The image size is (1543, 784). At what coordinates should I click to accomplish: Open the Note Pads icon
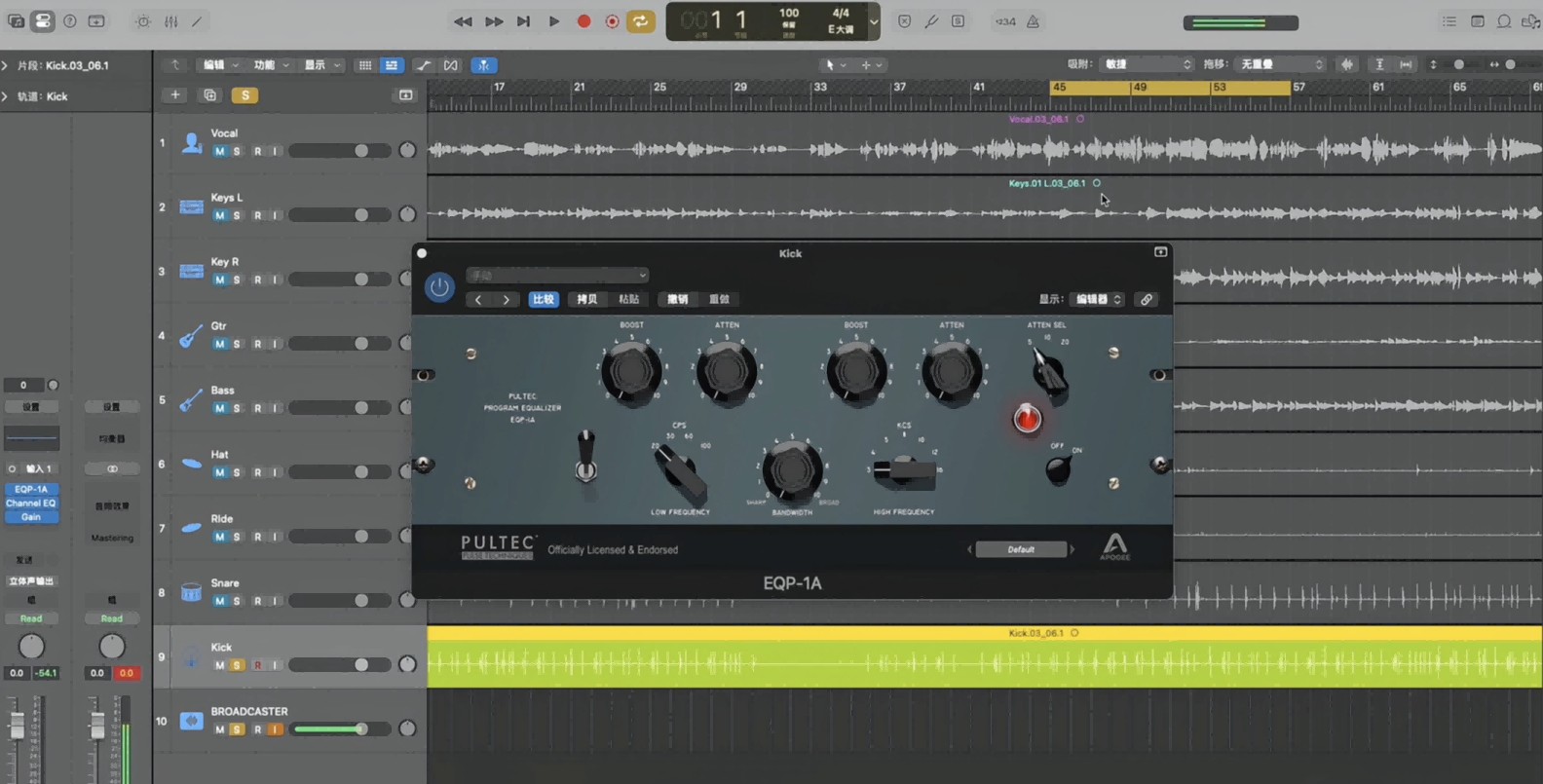click(1478, 21)
